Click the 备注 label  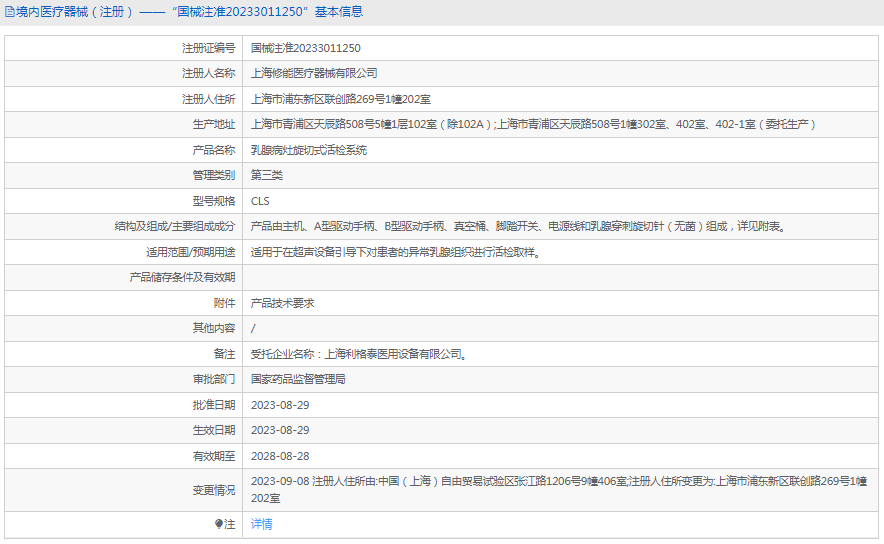[224, 354]
